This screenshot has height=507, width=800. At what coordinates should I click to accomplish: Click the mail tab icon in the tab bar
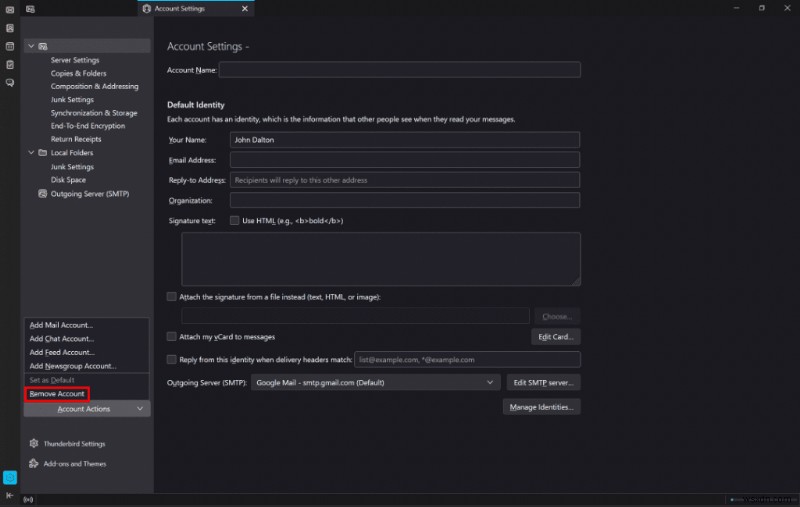pyautogui.click(x=30, y=9)
